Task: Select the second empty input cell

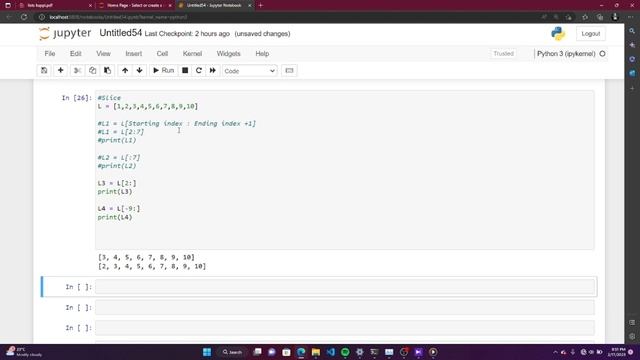Action: click(x=344, y=307)
